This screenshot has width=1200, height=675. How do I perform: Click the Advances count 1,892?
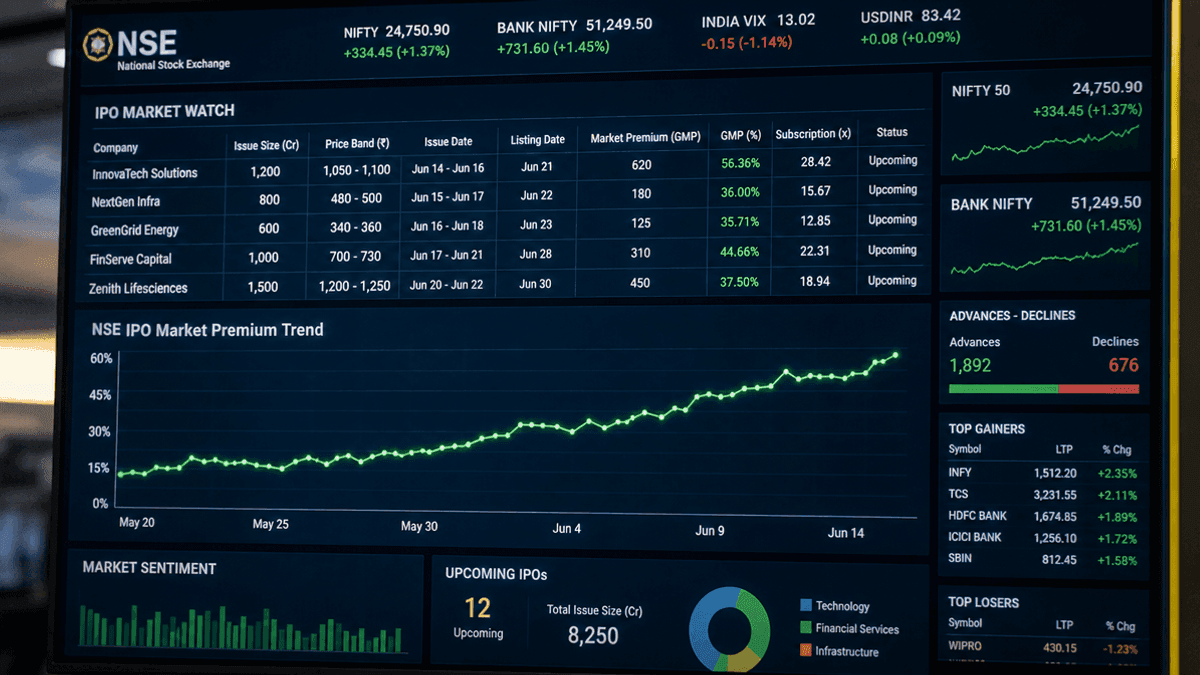point(970,365)
